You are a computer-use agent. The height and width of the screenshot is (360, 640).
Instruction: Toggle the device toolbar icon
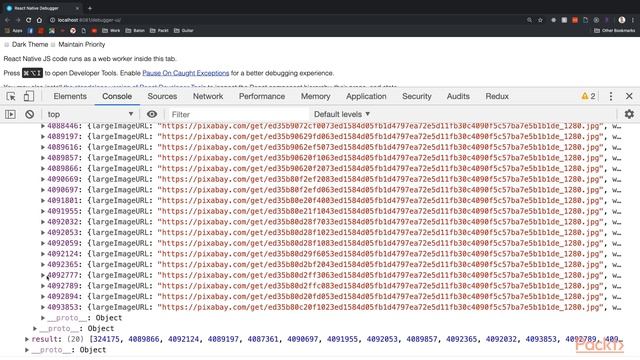[29, 96]
